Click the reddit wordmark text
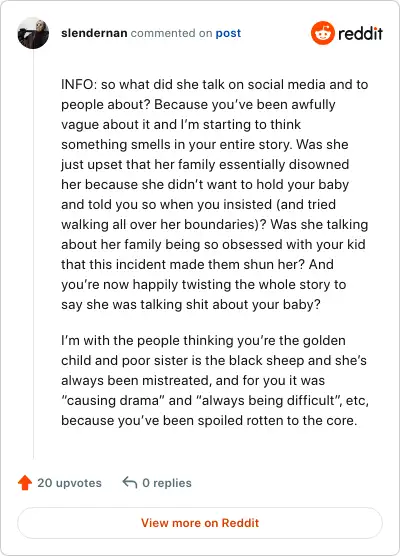400x556 pixels. (x=360, y=34)
